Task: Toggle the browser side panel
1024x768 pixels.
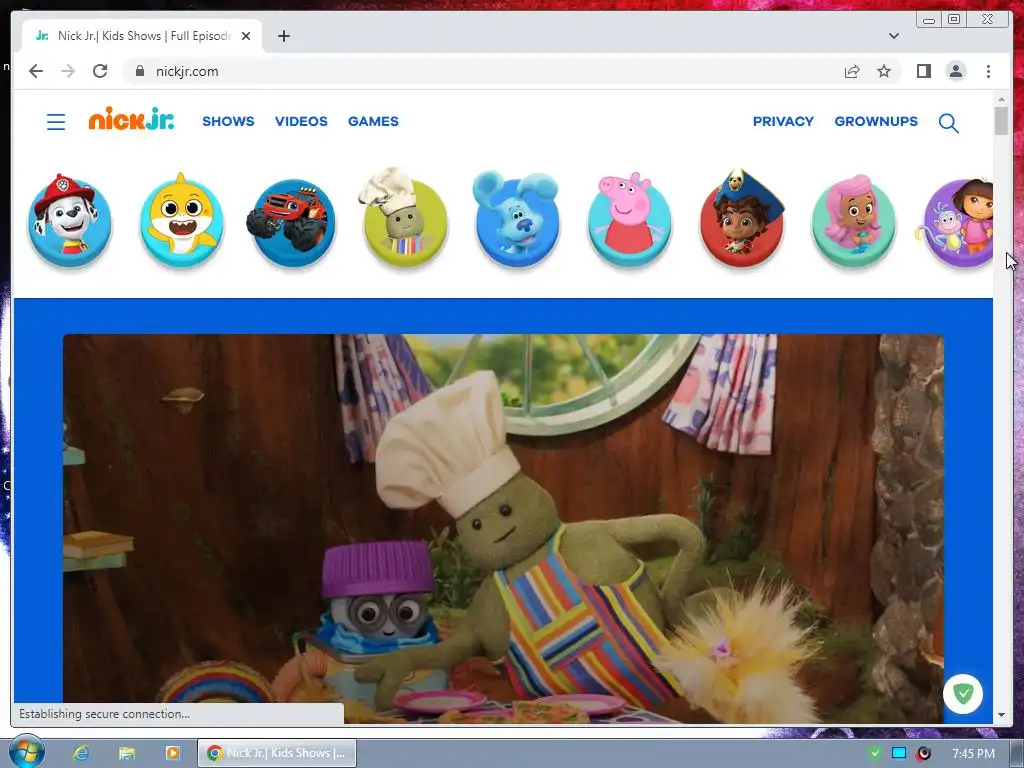Action: (923, 71)
